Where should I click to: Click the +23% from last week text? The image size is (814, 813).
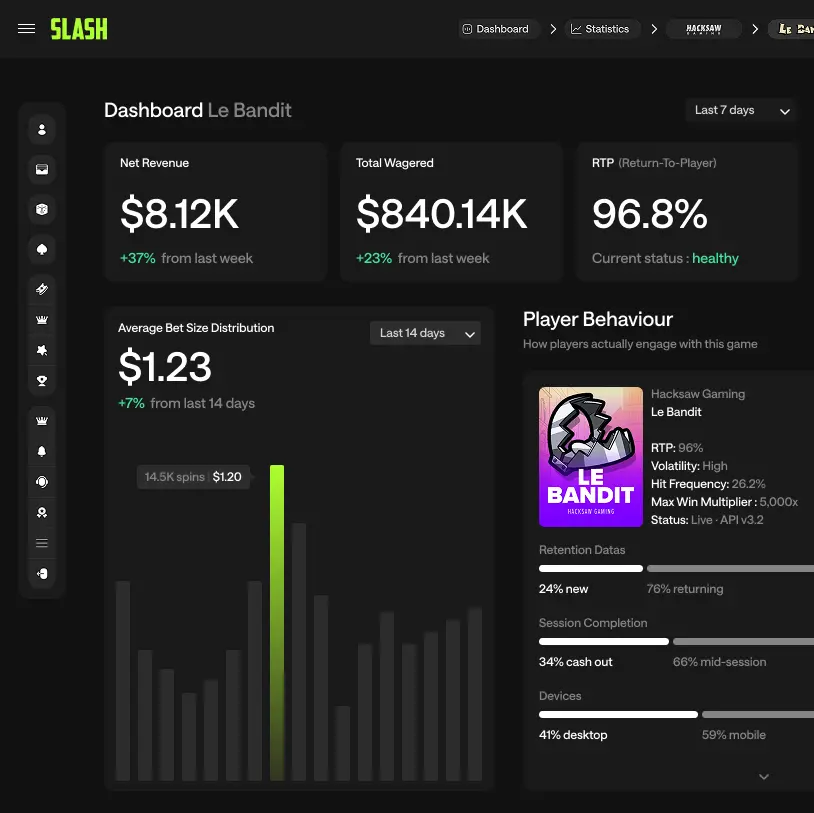pos(423,258)
